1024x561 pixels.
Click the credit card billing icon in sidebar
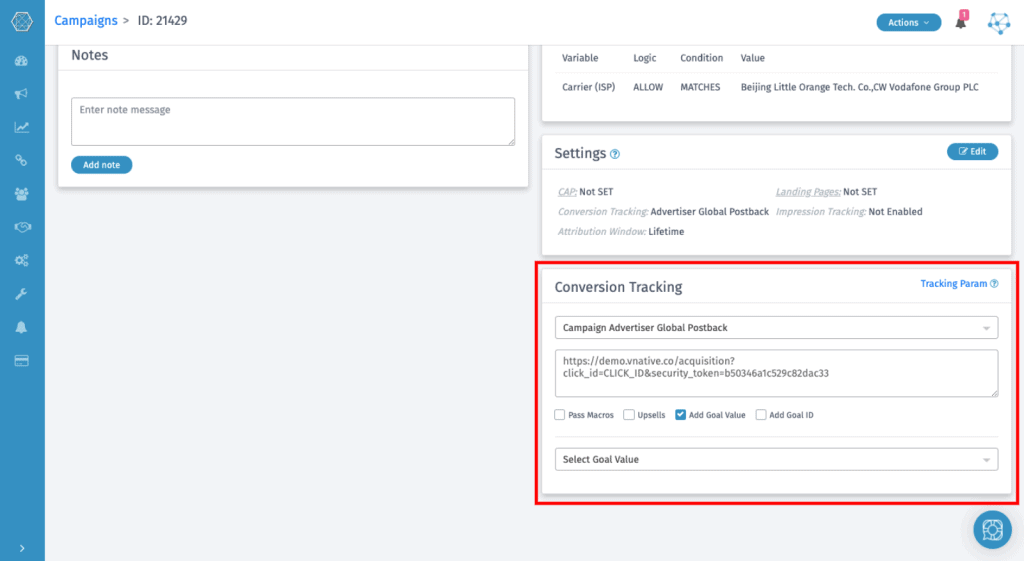tap(21, 360)
